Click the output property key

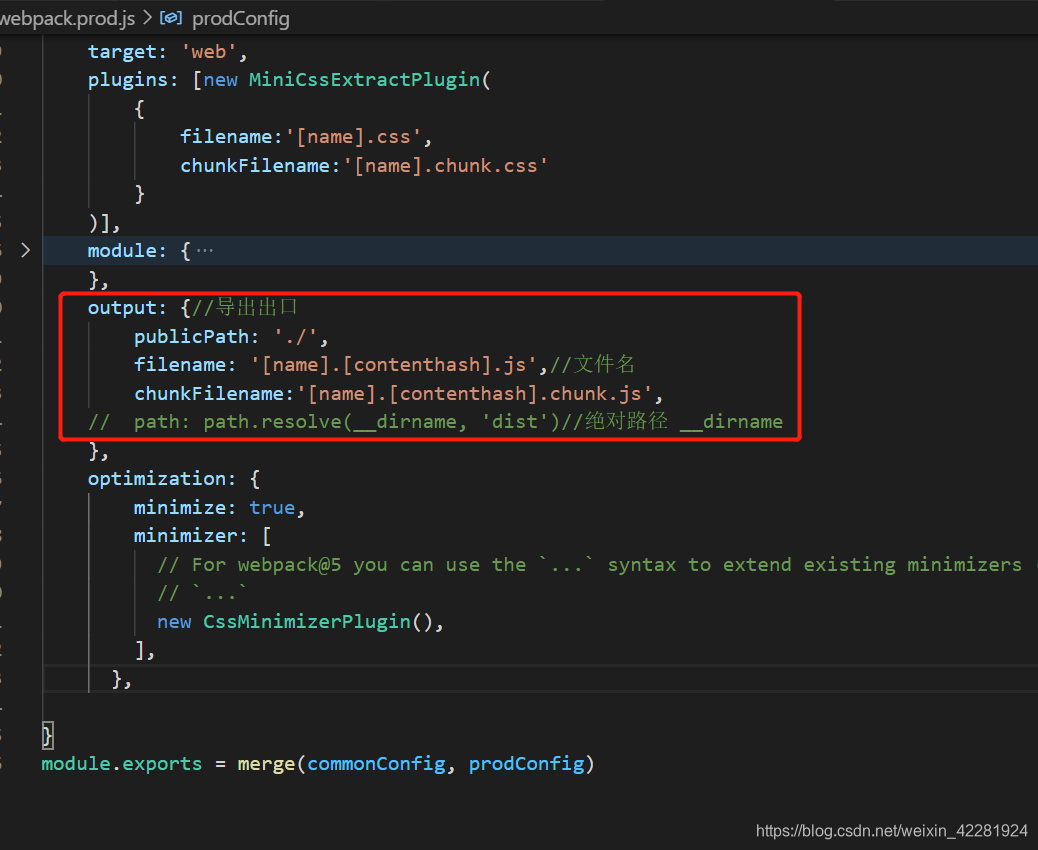122,308
